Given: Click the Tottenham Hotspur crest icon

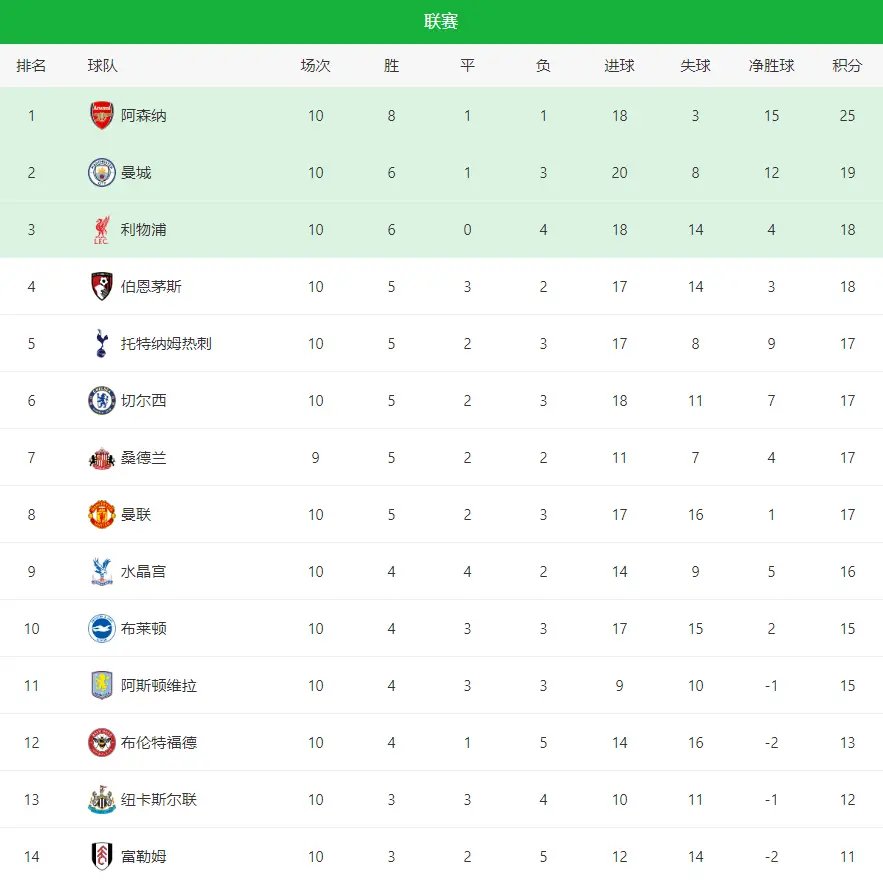Looking at the screenshot, I should (102, 344).
